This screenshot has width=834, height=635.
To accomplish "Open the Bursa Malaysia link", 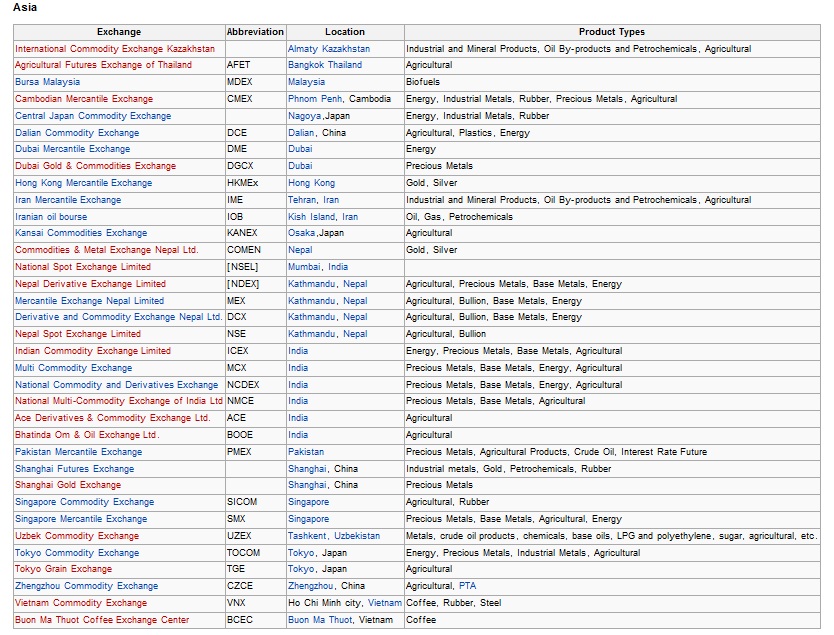I will click(x=47, y=82).
